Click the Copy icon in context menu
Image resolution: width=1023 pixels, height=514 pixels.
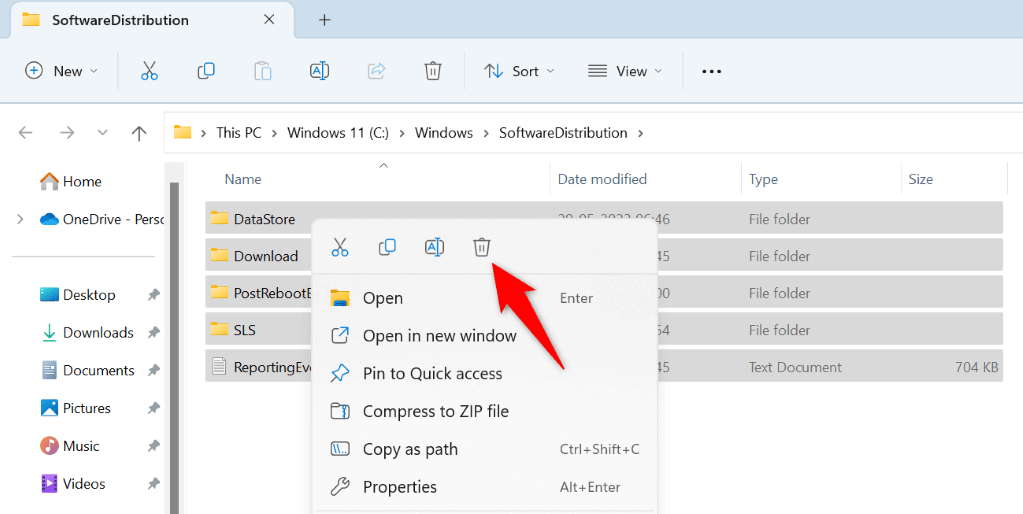388,247
